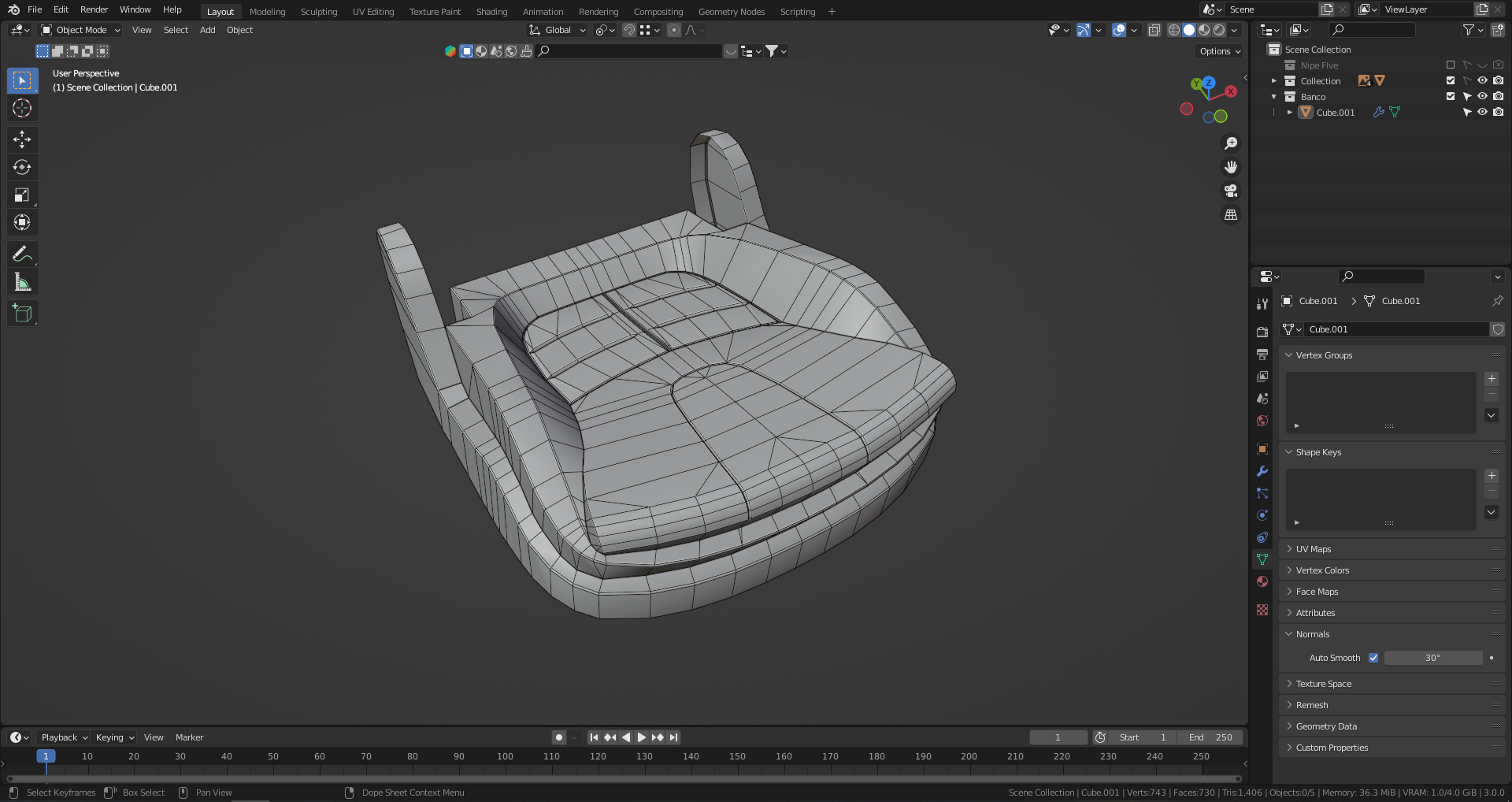The image size is (1512, 802).
Task: Click the Options button in viewport header
Action: coord(1219,51)
